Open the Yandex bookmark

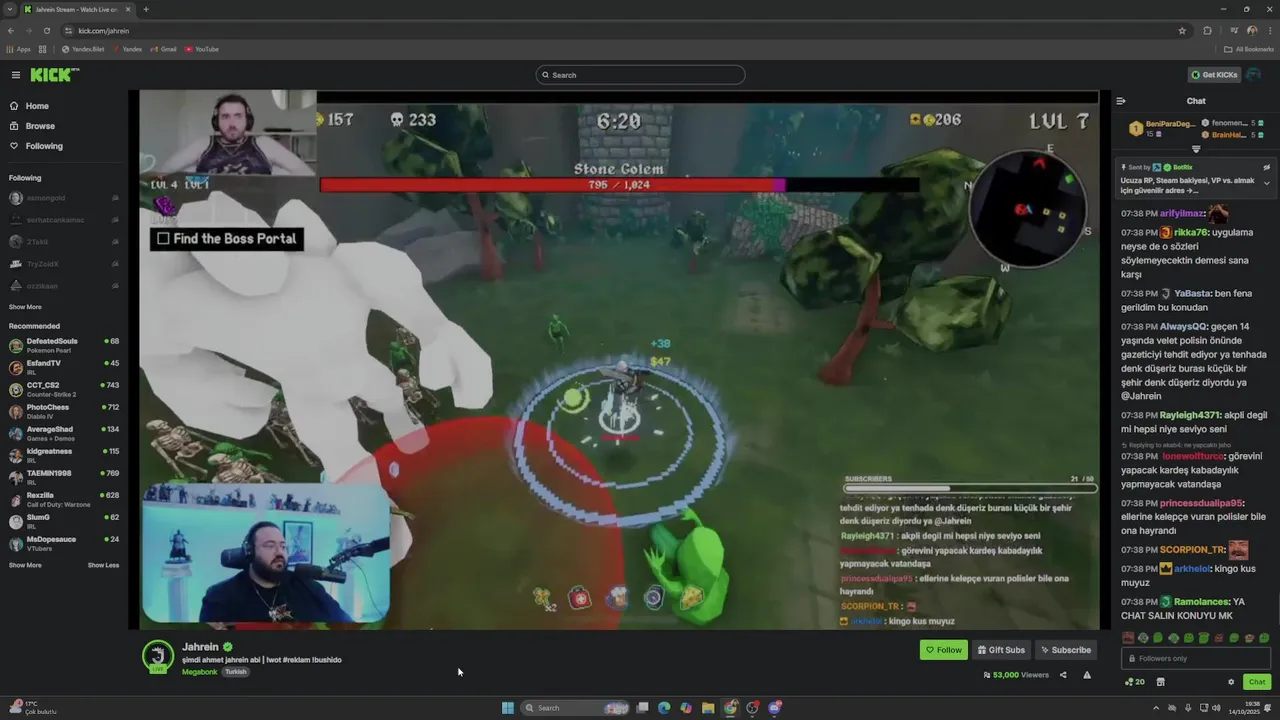click(127, 49)
